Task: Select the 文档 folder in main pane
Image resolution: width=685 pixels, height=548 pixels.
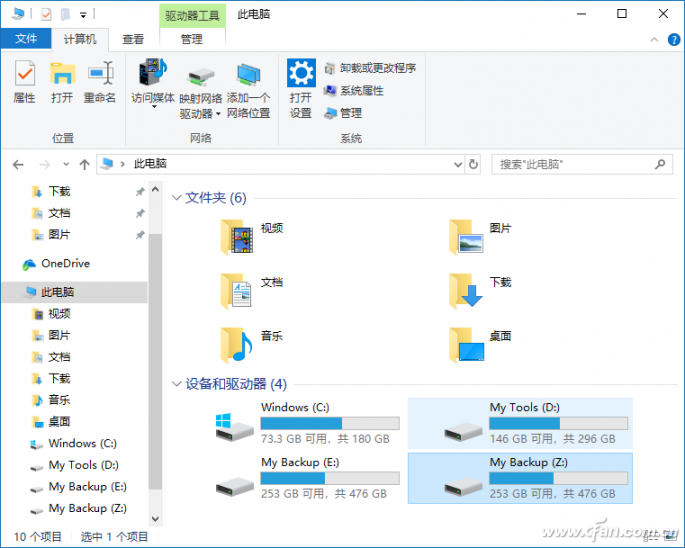Action: (251, 291)
